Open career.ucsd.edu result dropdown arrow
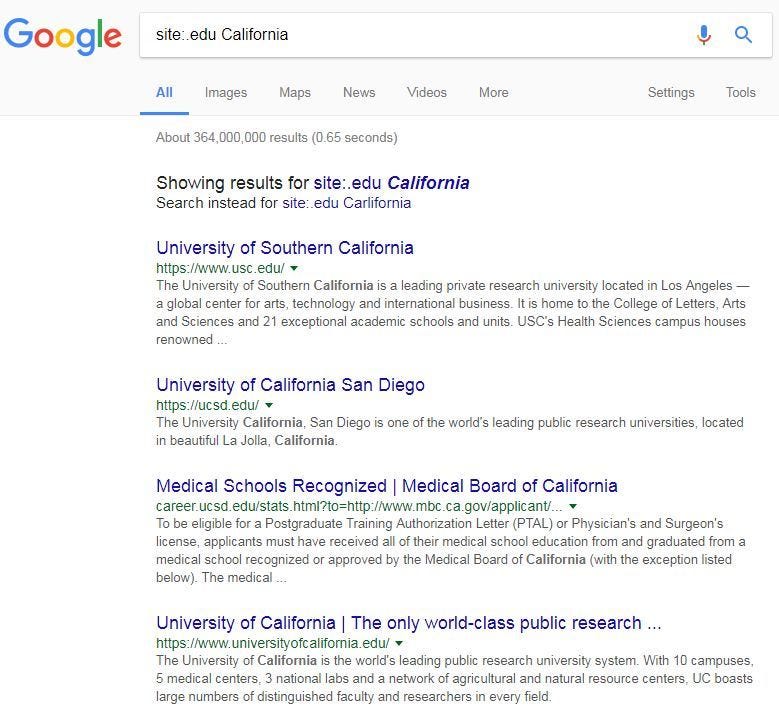 pyautogui.click(x=573, y=506)
